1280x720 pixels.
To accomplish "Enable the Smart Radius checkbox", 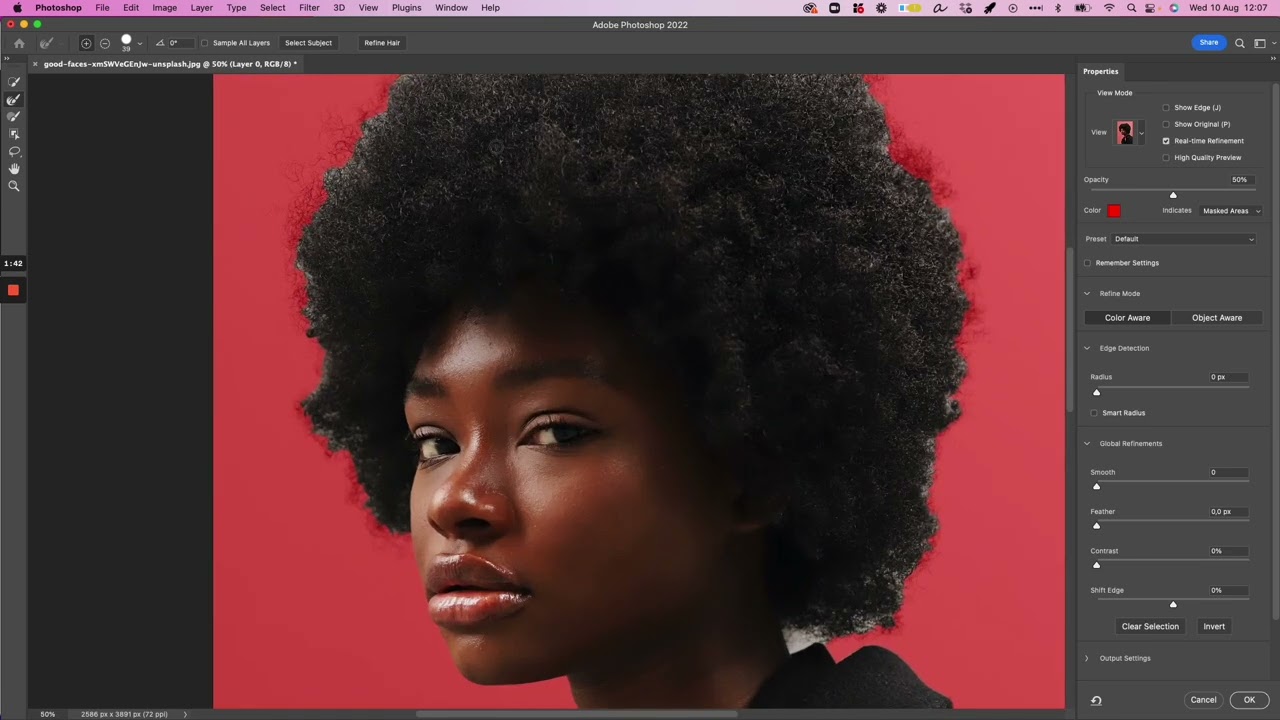I will tap(1094, 413).
